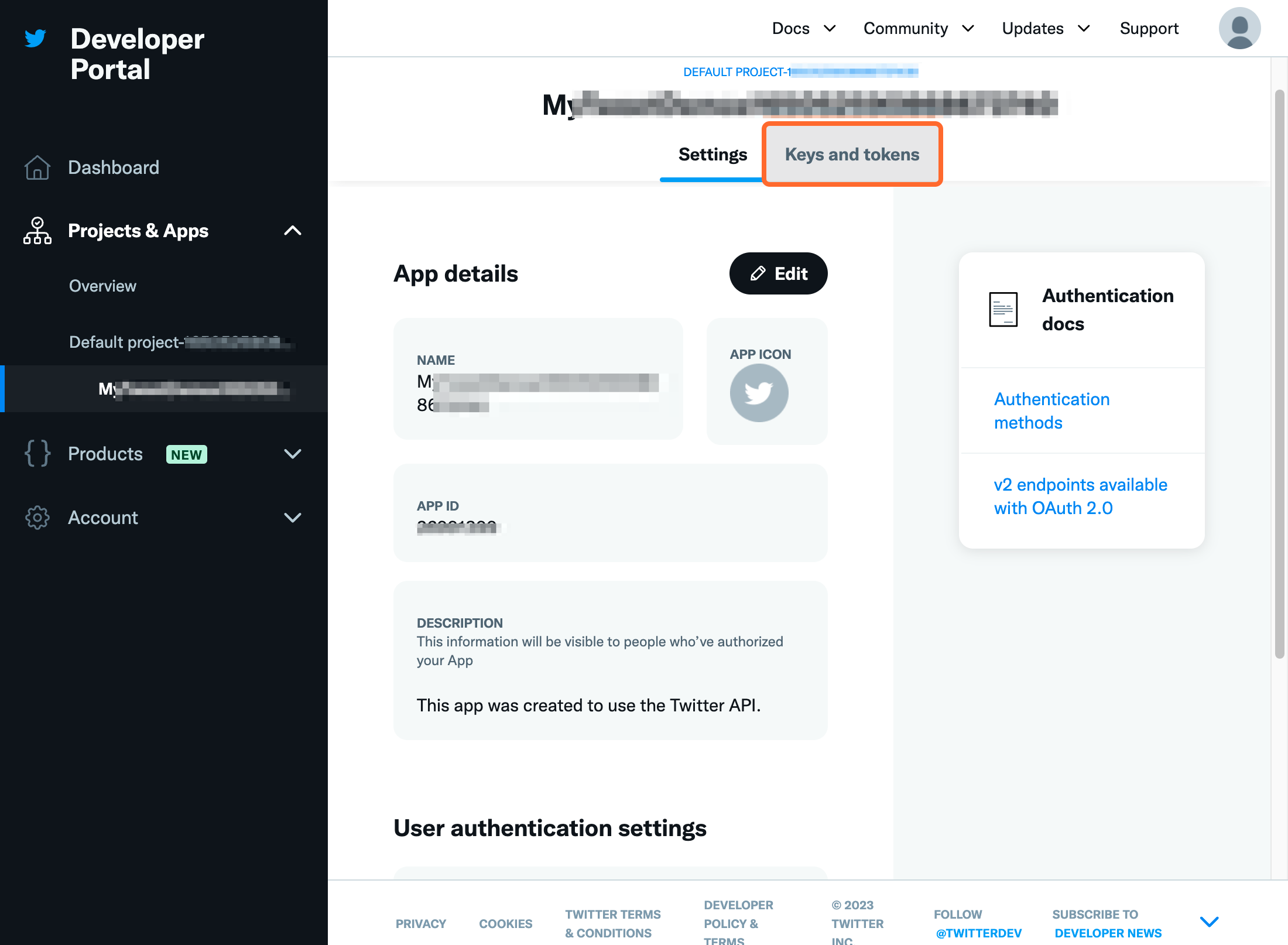Open Overview under Projects & Apps
Viewport: 1288px width, 945px height.
(102, 286)
